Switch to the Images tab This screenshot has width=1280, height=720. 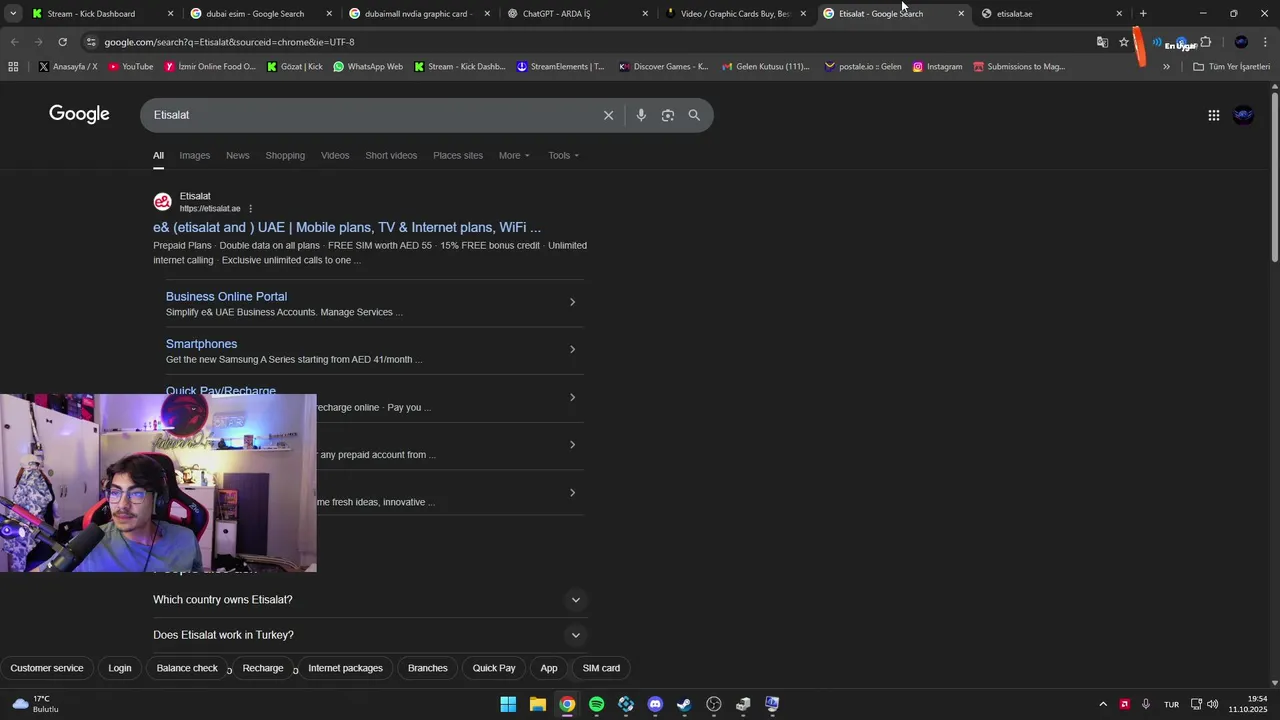tap(195, 155)
